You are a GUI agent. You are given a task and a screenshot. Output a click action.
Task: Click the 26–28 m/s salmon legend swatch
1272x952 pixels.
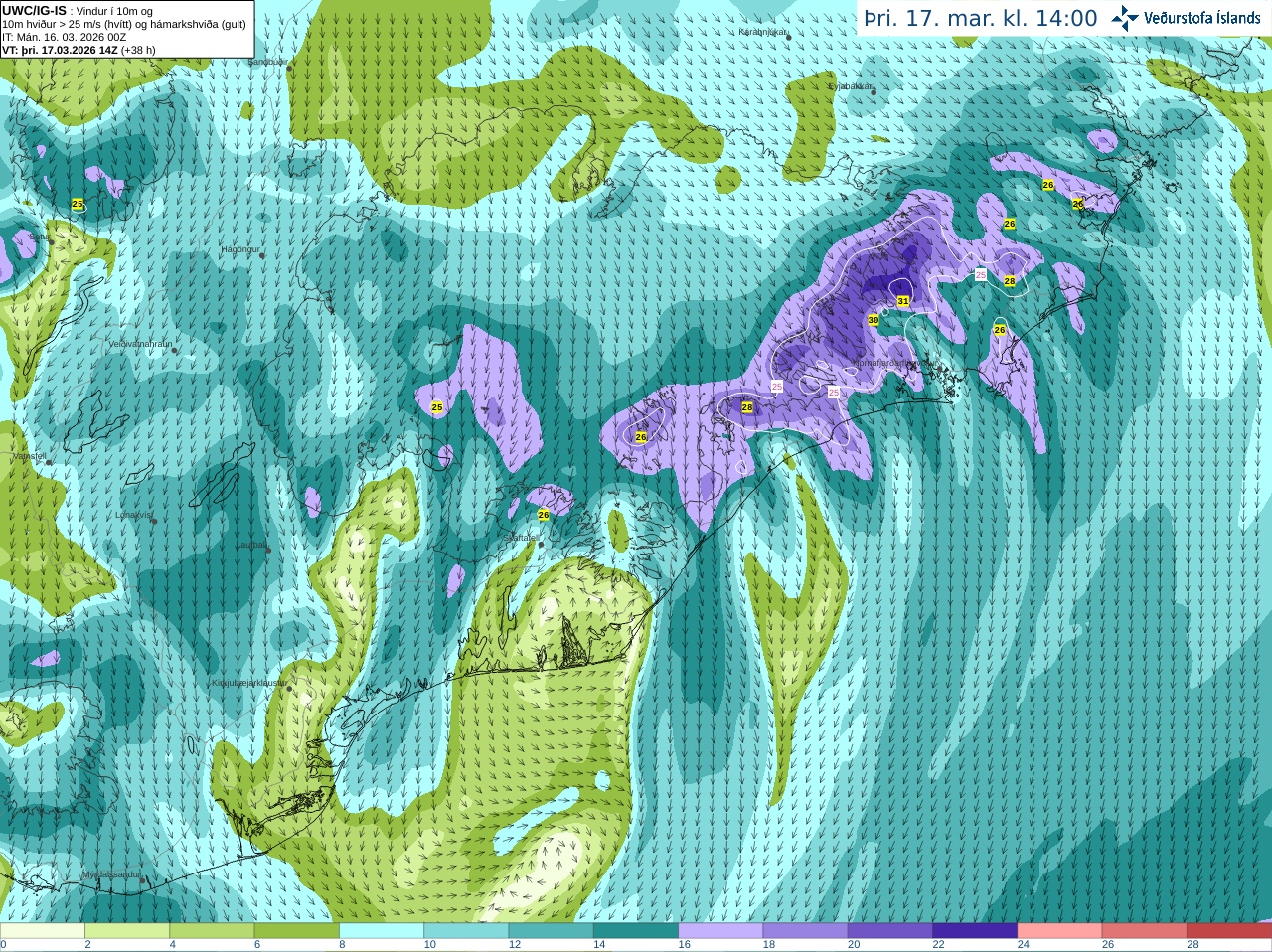[x=1145, y=931]
